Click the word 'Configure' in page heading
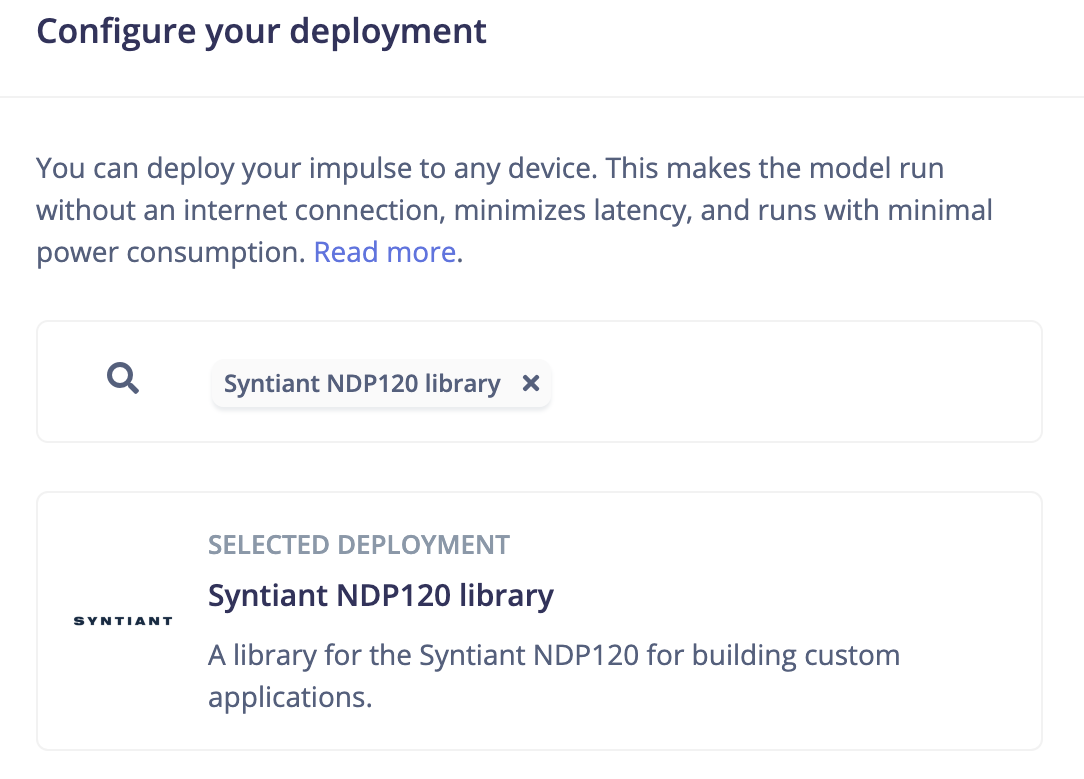This screenshot has width=1084, height=779. [x=115, y=31]
